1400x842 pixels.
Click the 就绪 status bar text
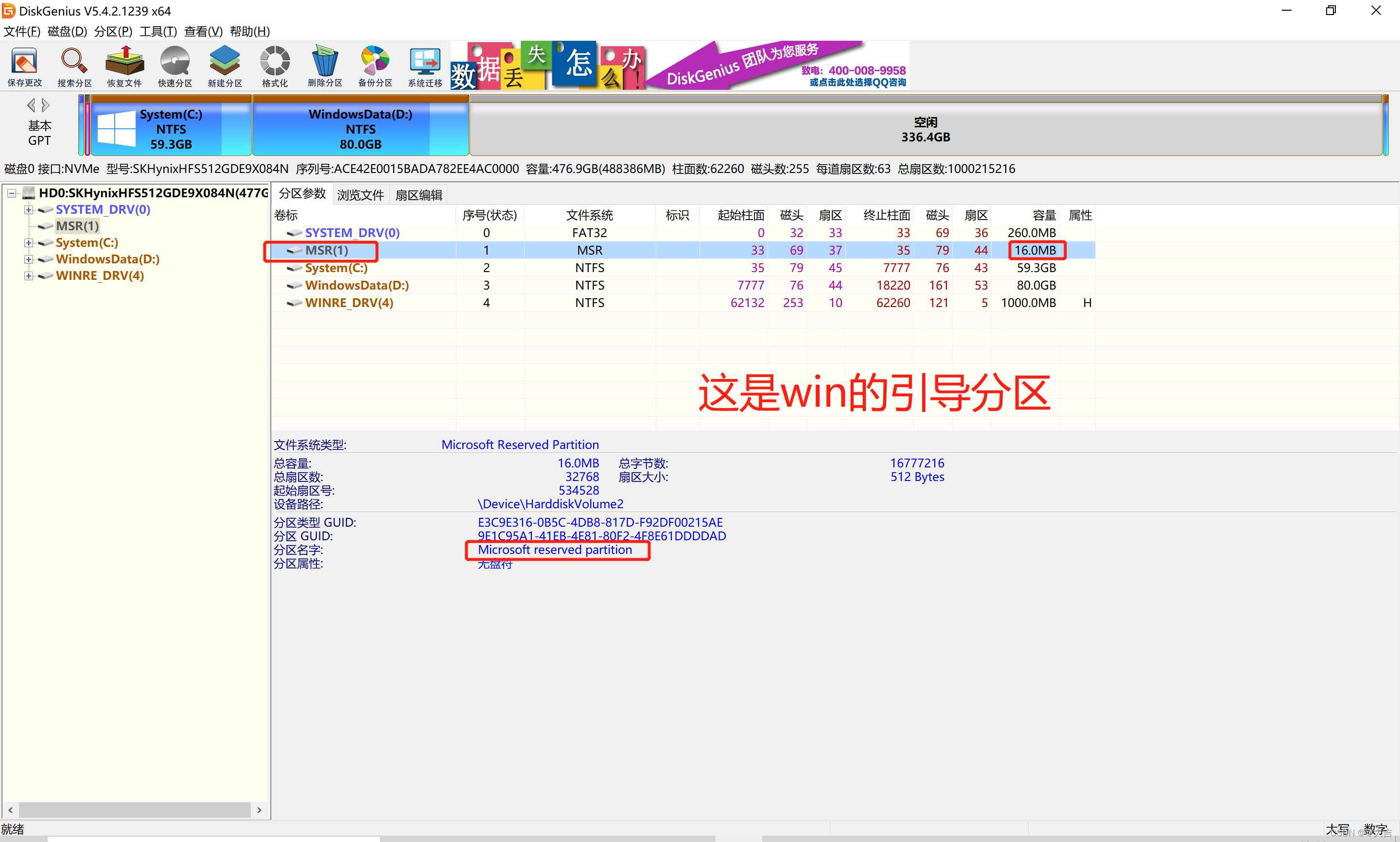click(x=13, y=829)
